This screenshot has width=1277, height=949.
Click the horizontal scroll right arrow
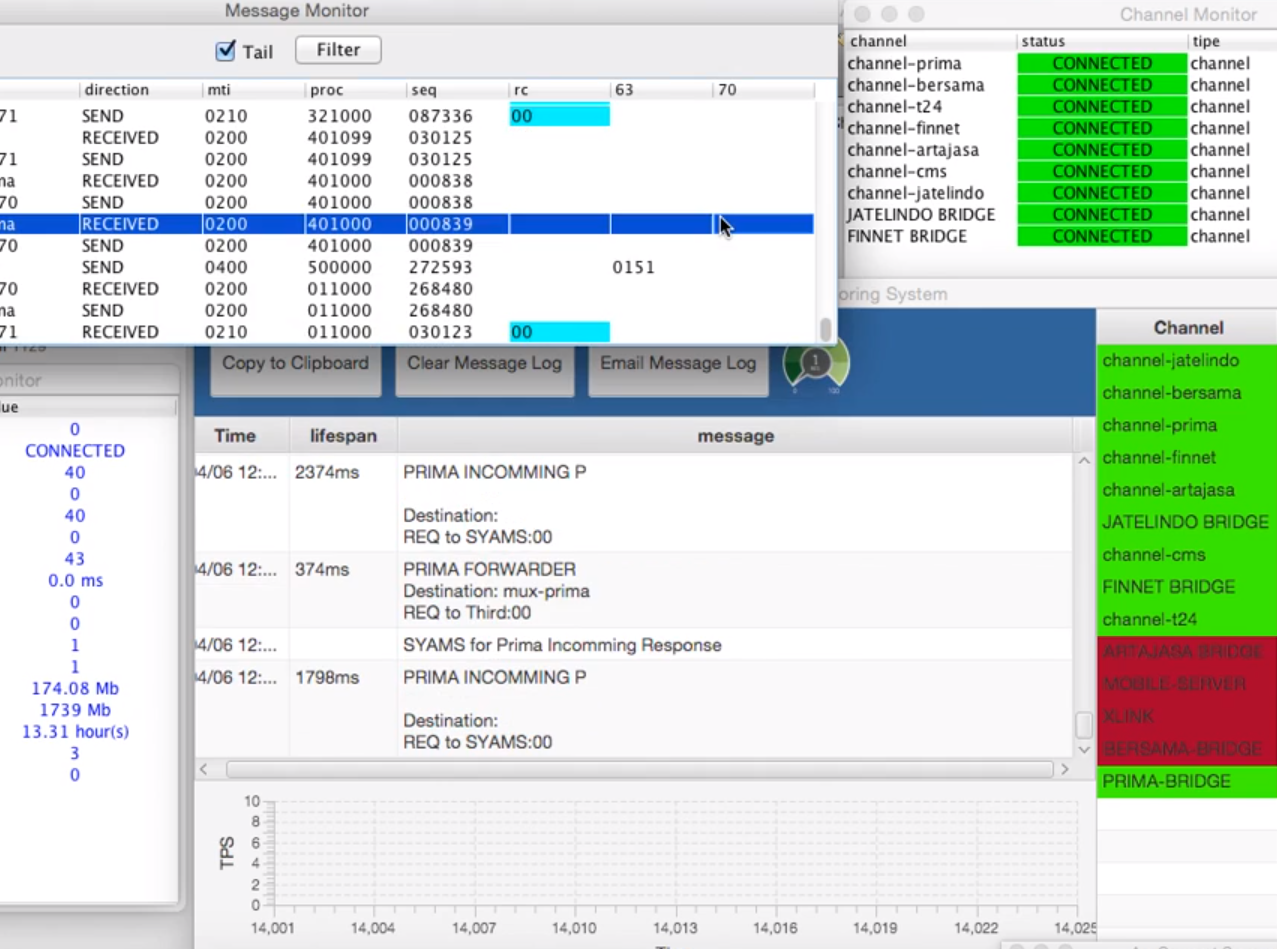[1064, 769]
